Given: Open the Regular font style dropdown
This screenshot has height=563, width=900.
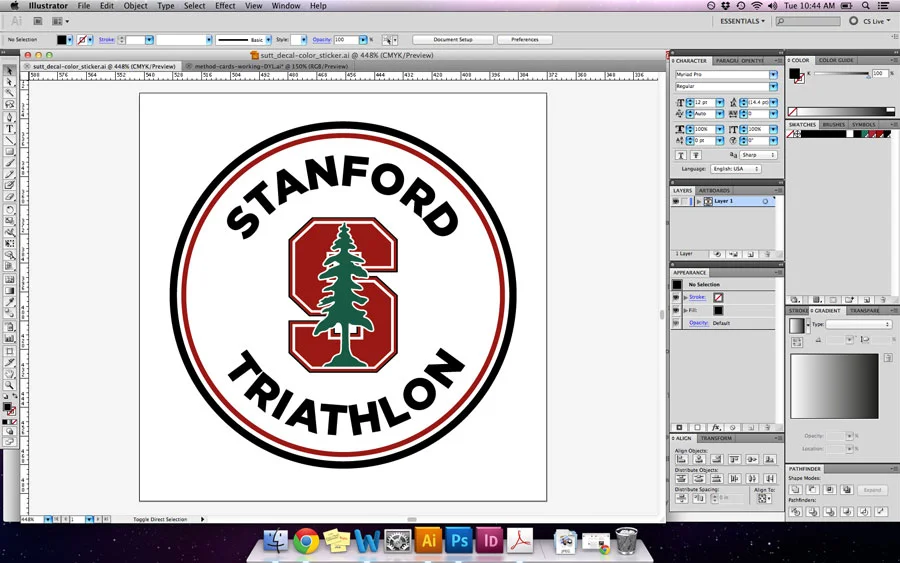Looking at the screenshot, I should point(774,87).
